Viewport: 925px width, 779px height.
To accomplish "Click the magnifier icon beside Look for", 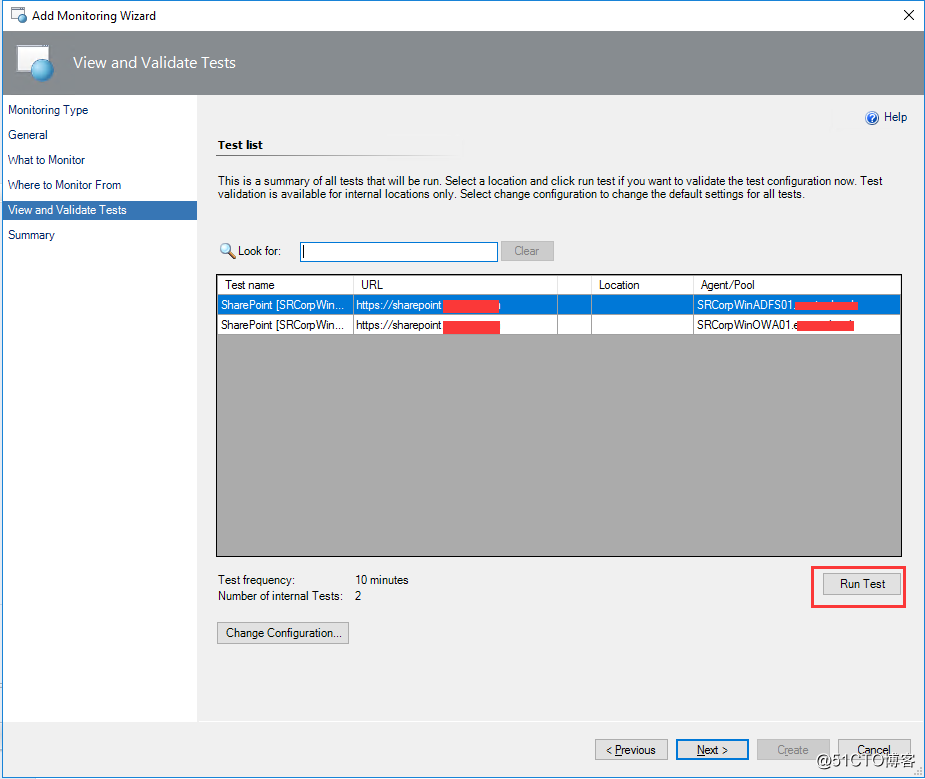I will pos(227,251).
